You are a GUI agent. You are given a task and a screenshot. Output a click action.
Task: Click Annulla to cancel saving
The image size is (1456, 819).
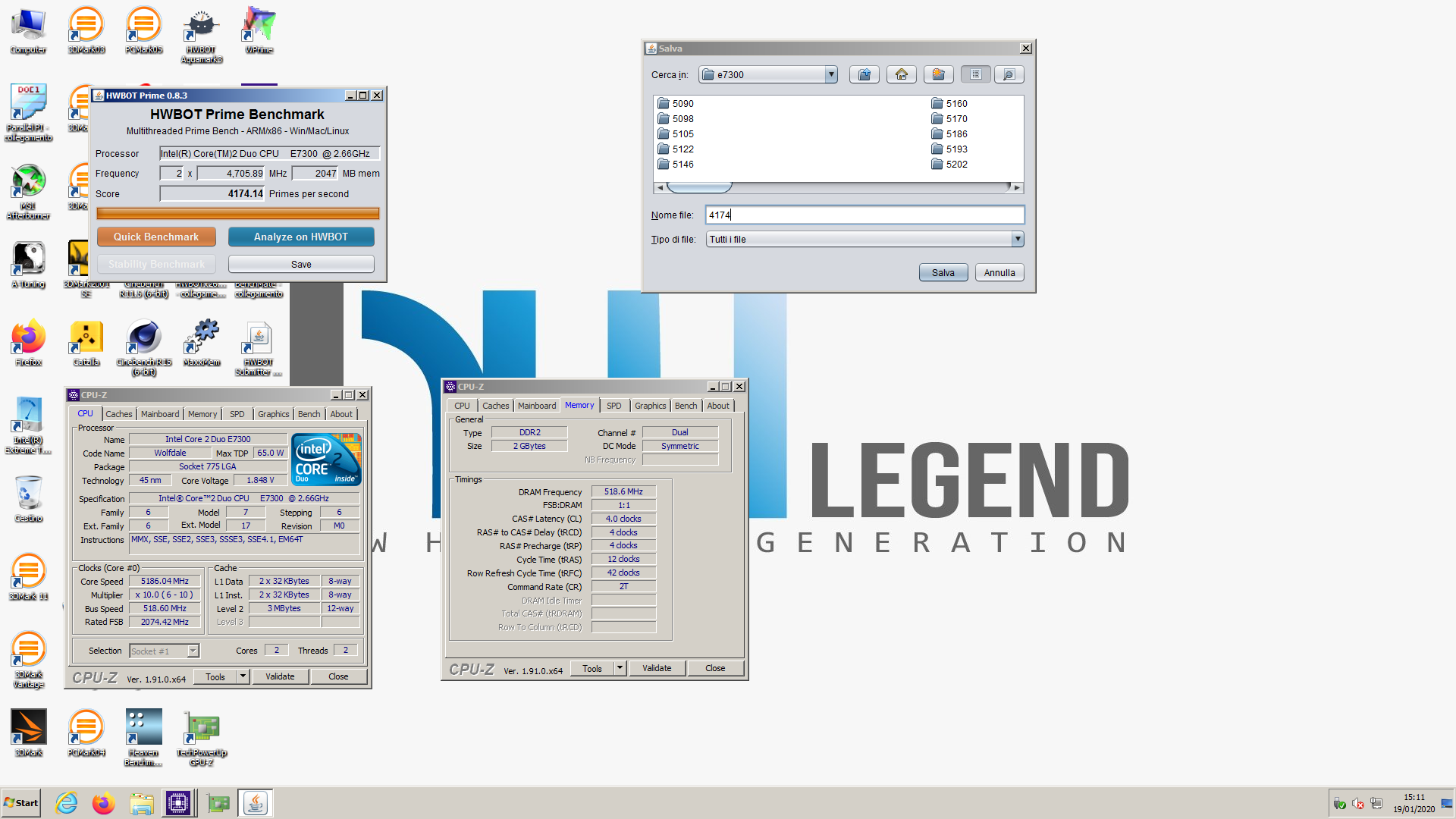coord(999,272)
